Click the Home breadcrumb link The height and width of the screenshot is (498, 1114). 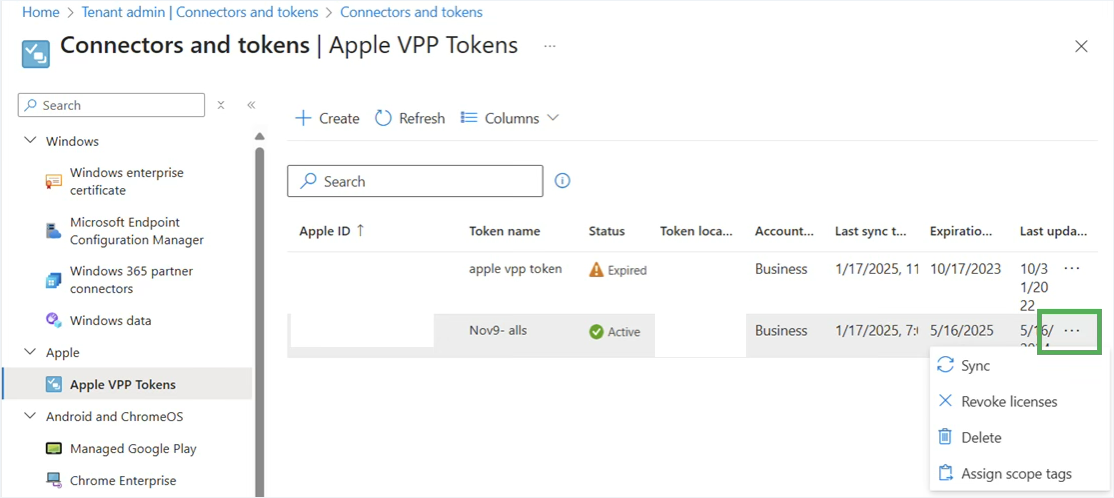[41, 12]
